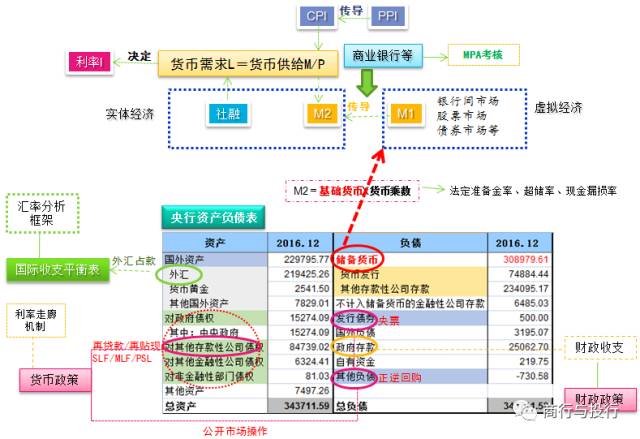Select the blue 社融 box
The height and width of the screenshot is (439, 640).
(x=228, y=113)
